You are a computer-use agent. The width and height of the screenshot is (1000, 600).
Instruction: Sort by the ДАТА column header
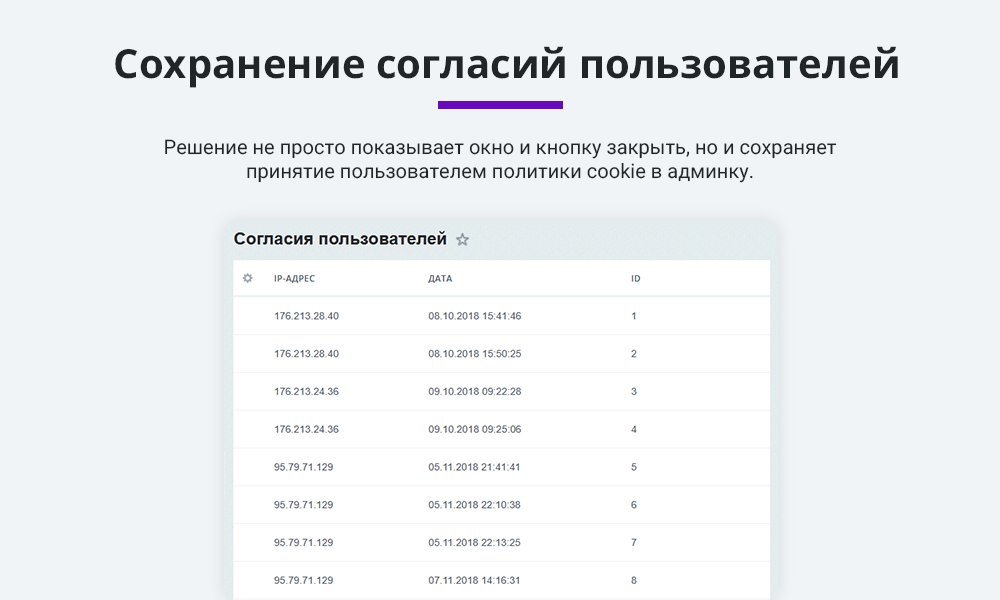pyautogui.click(x=440, y=279)
